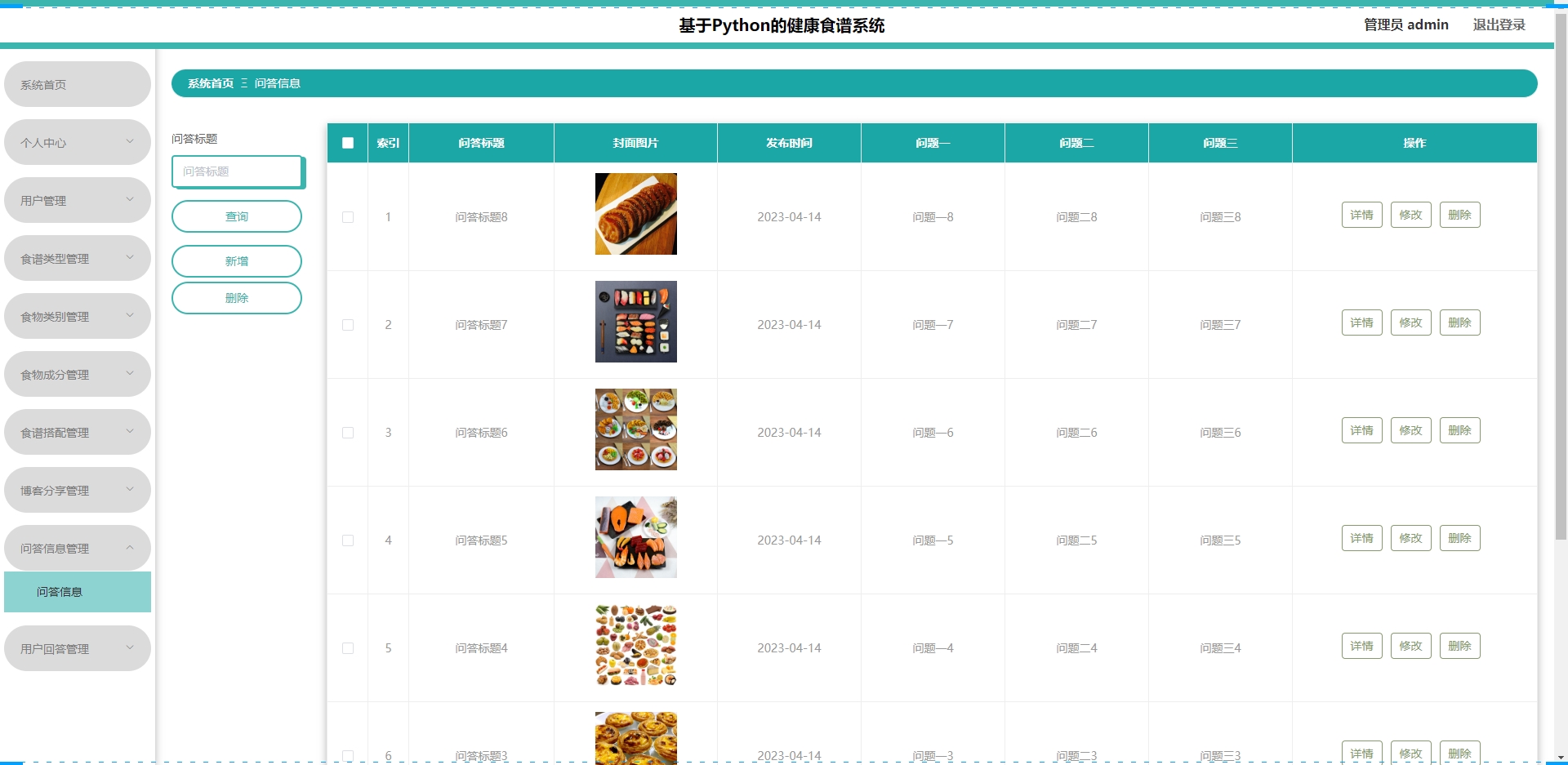Expand the 食物类别管理 sidebar menu
This screenshot has height=765, width=1568.
click(x=78, y=316)
